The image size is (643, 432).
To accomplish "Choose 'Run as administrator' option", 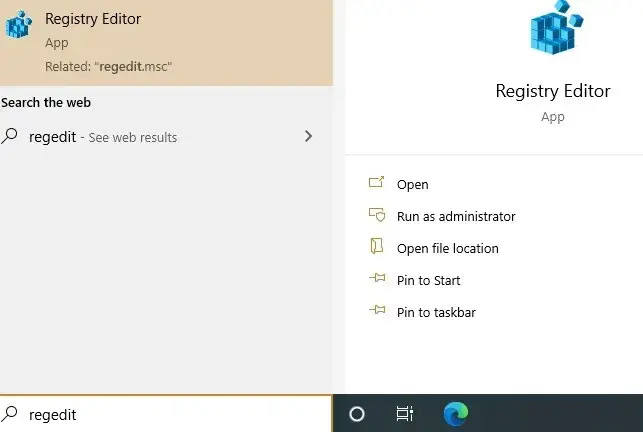I will [x=456, y=216].
